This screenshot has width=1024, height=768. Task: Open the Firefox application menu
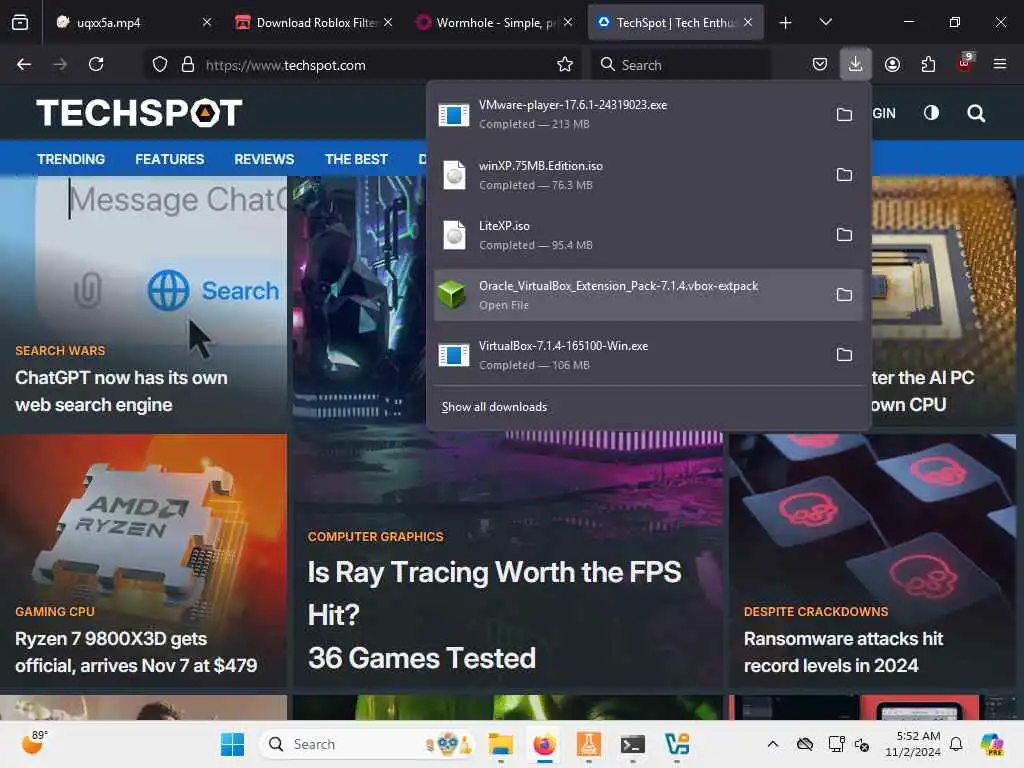click(x=1000, y=64)
